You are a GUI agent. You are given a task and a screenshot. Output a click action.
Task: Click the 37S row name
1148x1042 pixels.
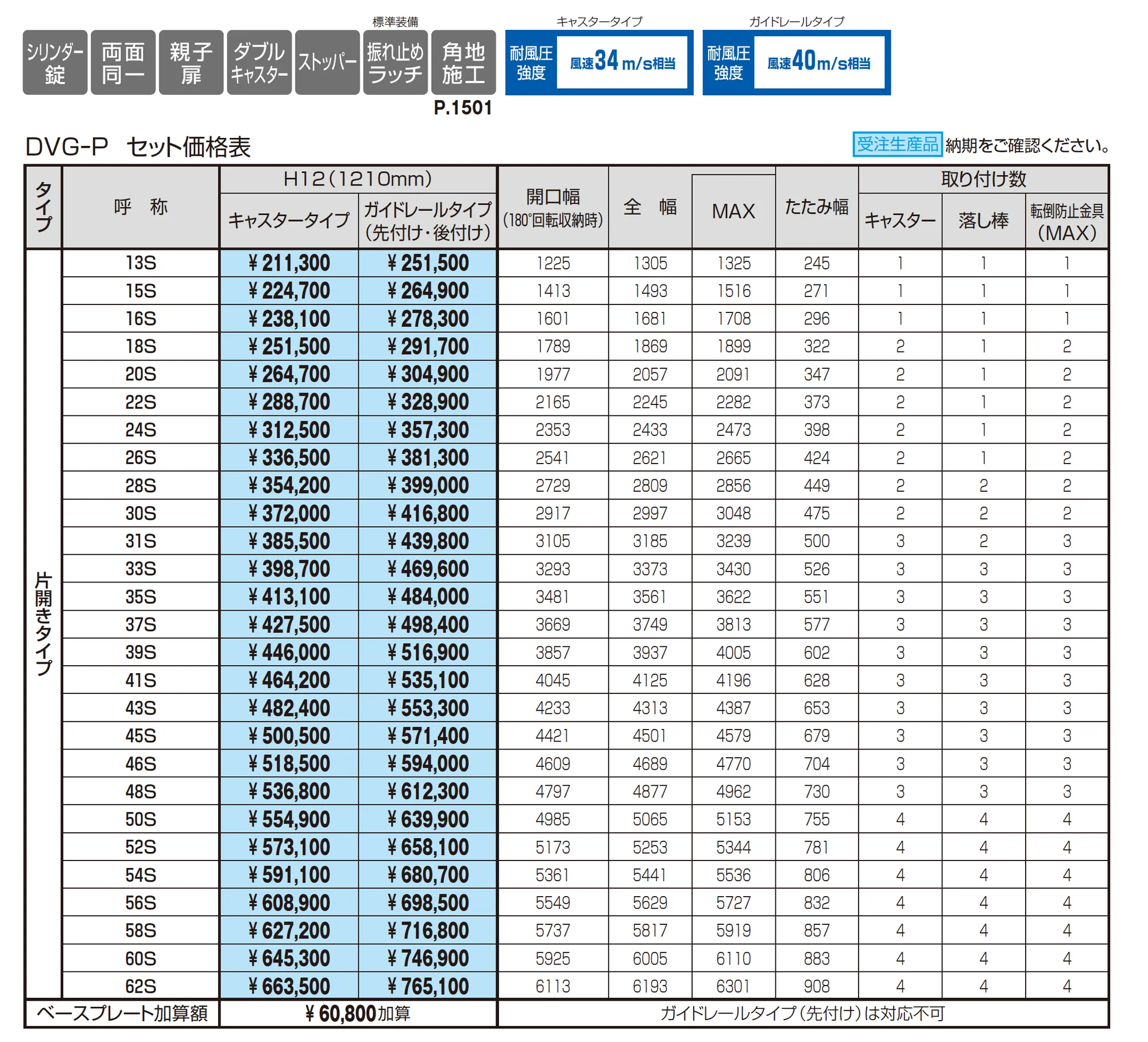(141, 624)
